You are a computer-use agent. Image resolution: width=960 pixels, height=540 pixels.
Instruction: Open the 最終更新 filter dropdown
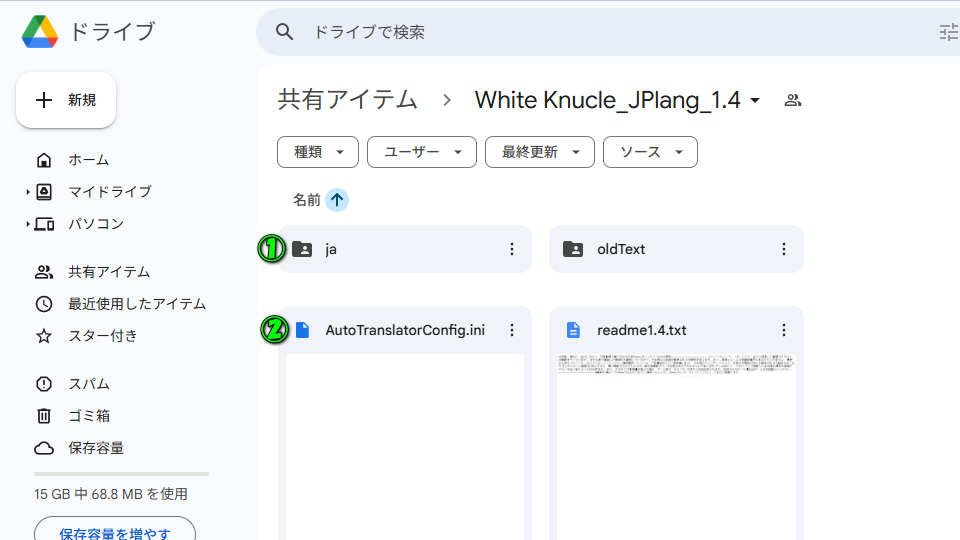[540, 152]
